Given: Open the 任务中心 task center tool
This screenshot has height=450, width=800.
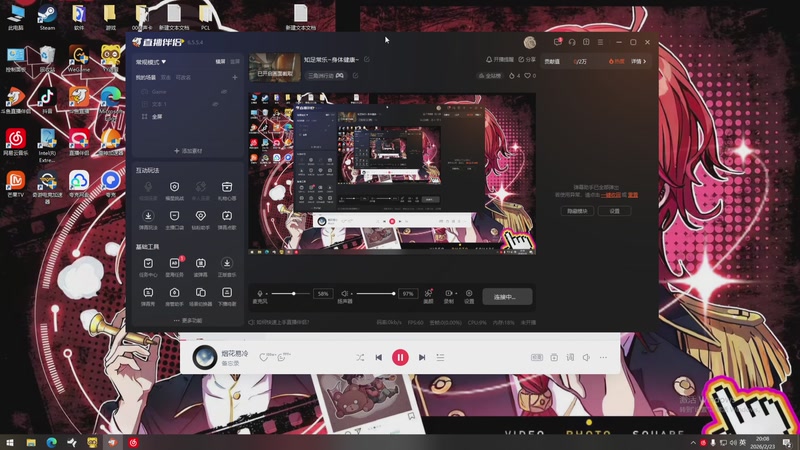Looking at the screenshot, I should (148, 267).
